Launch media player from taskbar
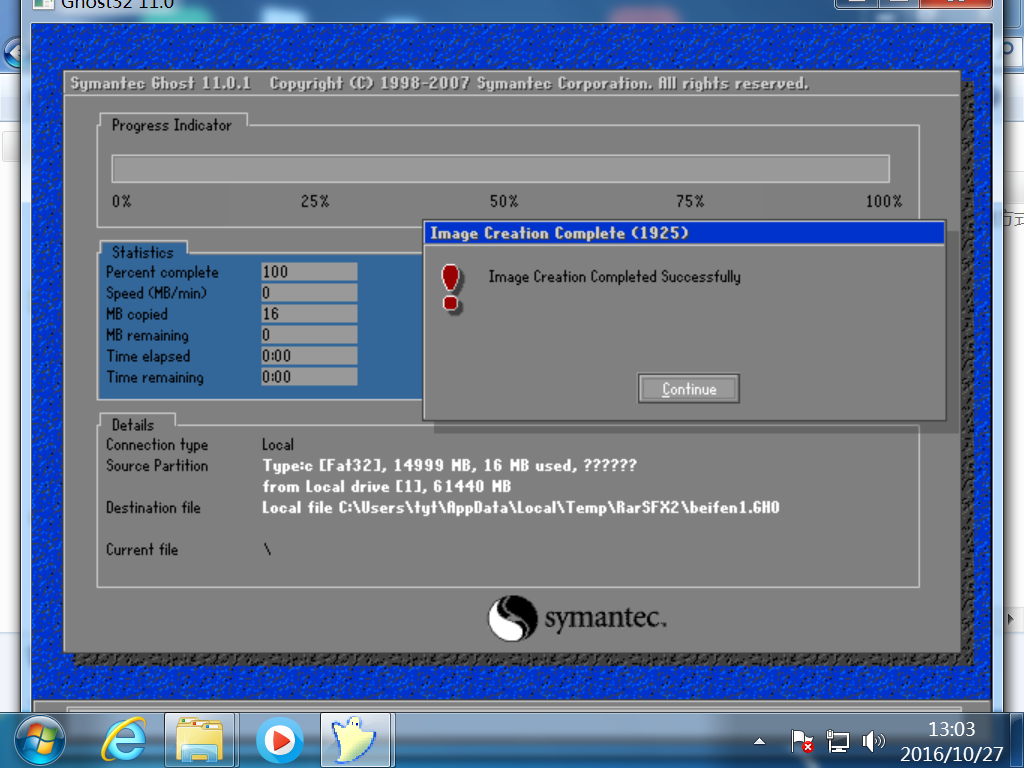The image size is (1024, 768). click(279, 741)
